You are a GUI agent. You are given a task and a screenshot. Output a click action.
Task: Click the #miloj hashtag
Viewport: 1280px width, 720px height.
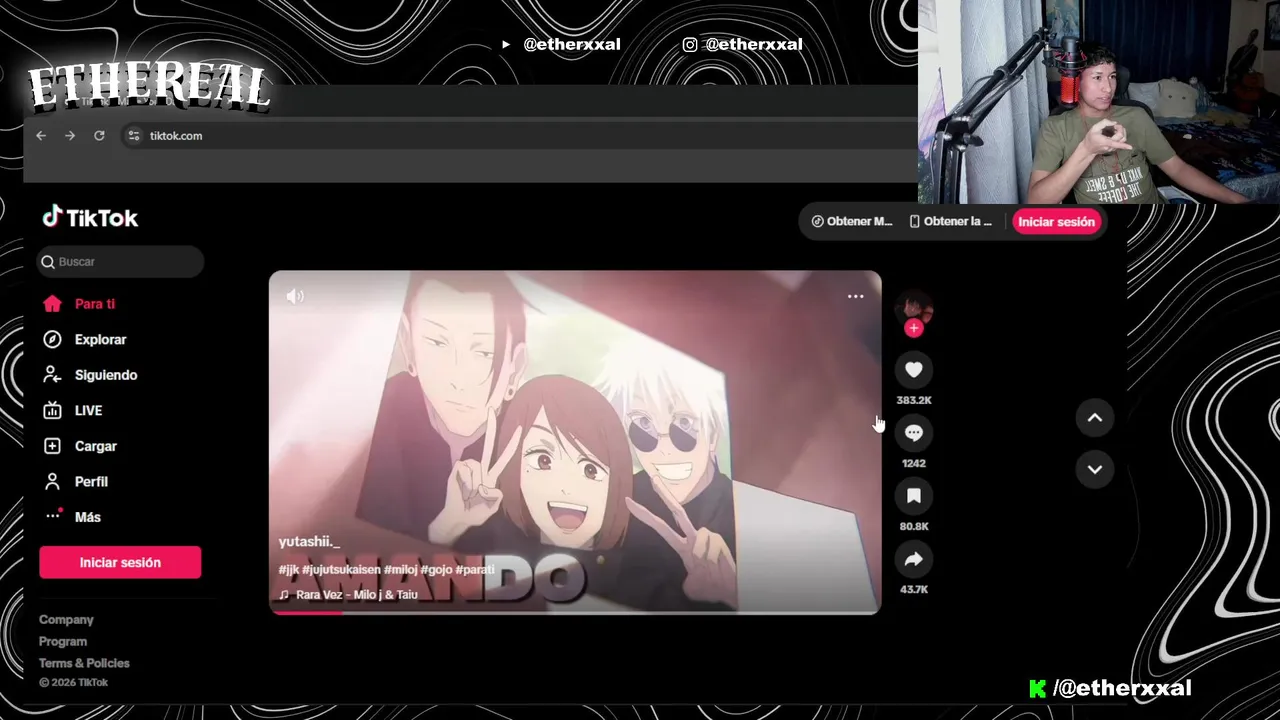click(x=400, y=570)
